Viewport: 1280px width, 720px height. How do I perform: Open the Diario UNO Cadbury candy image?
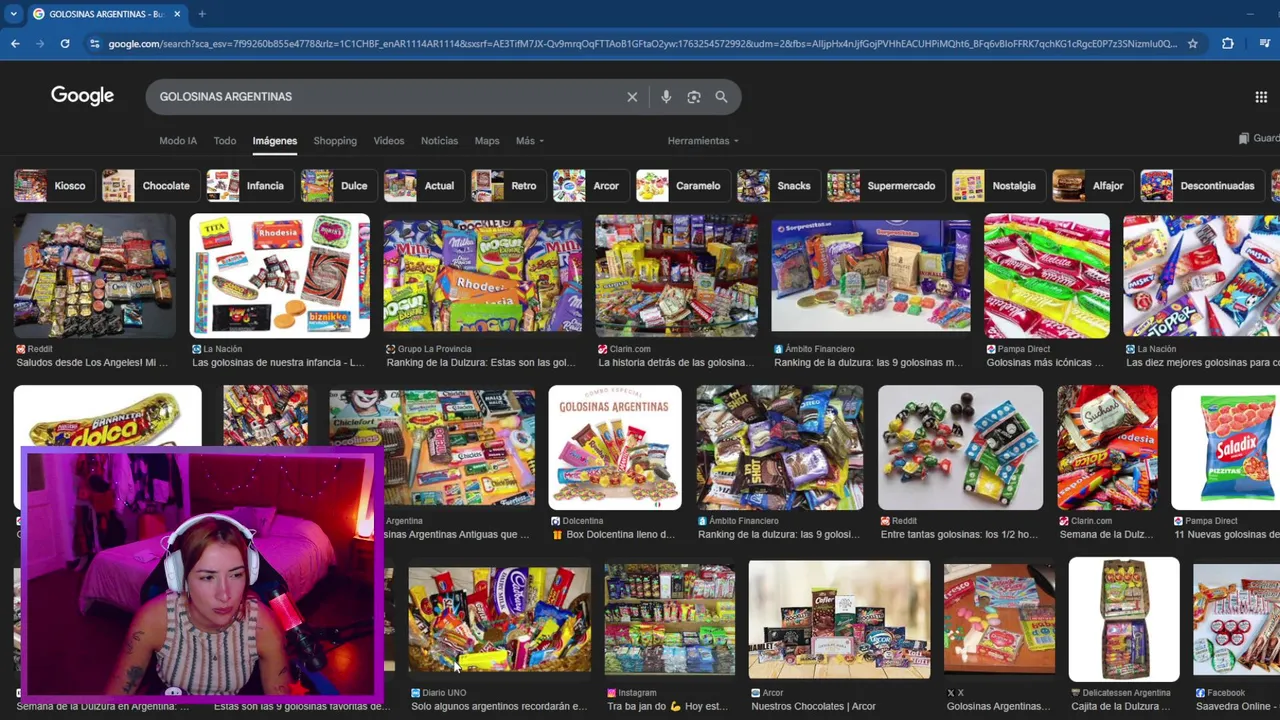(x=500, y=620)
